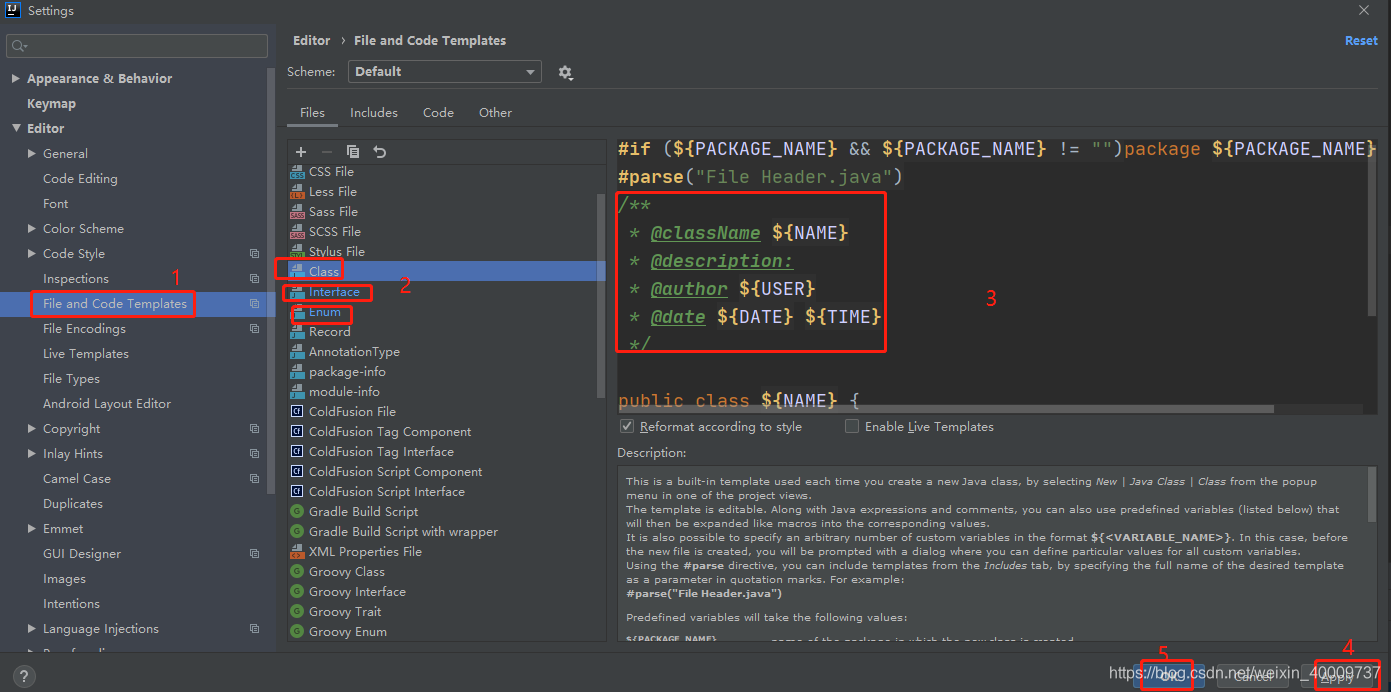The height and width of the screenshot is (692, 1391).
Task: Collapse the Editor tree section
Action: pyautogui.click(x=16, y=129)
